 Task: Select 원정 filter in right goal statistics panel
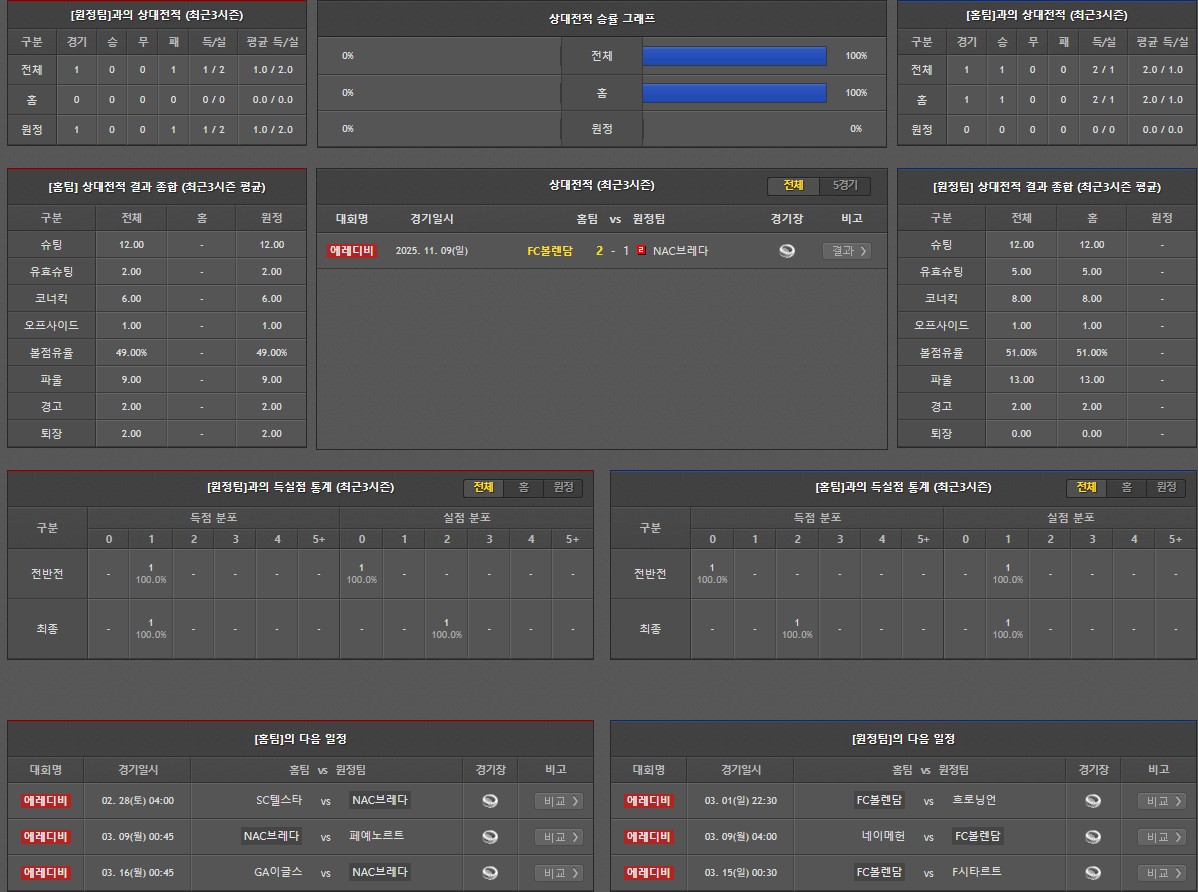[x=1166, y=487]
